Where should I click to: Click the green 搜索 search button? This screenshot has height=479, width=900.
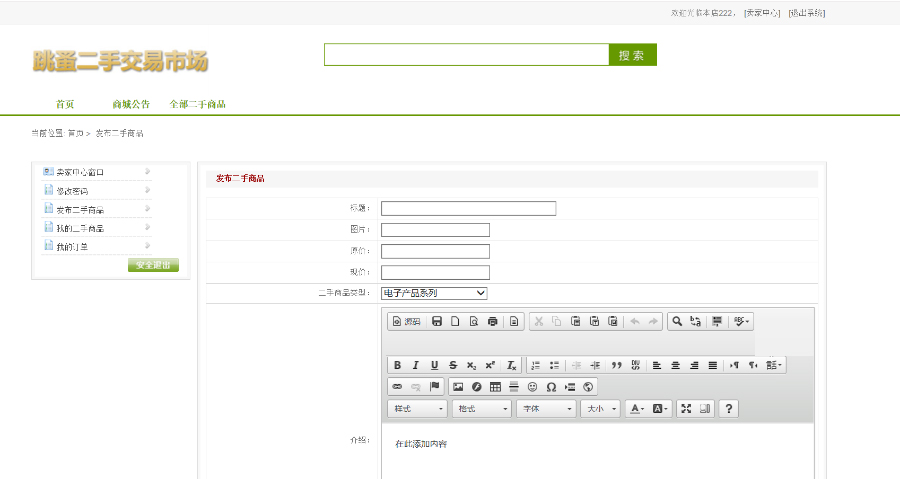[x=632, y=55]
